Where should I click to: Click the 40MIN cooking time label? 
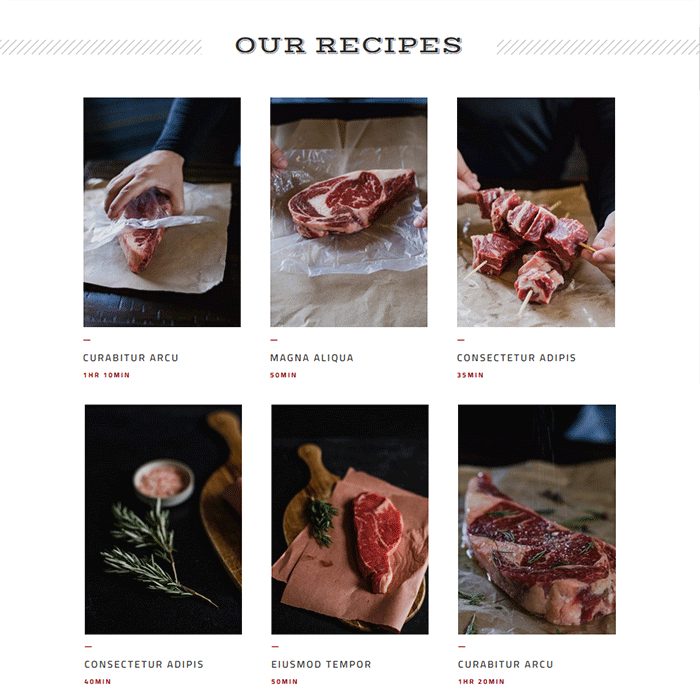click(x=97, y=682)
